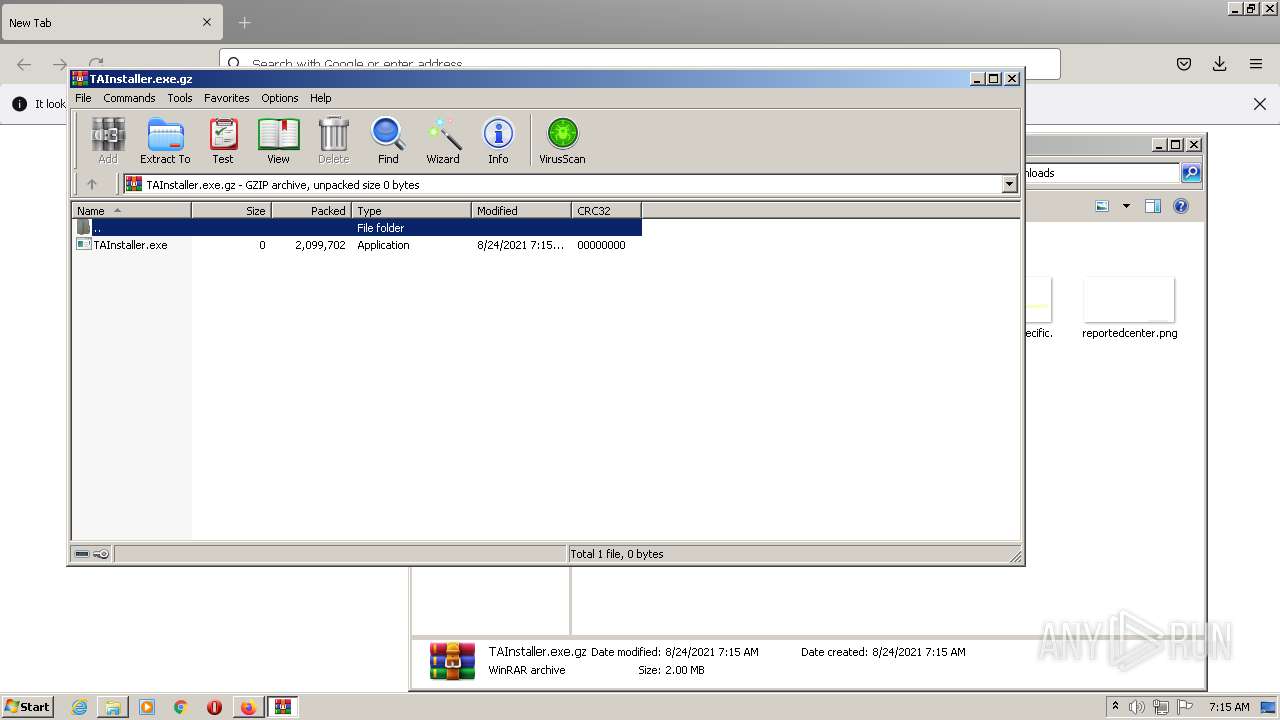Launch Chrome from the taskbar
This screenshot has height=720, width=1280.
tap(181, 707)
